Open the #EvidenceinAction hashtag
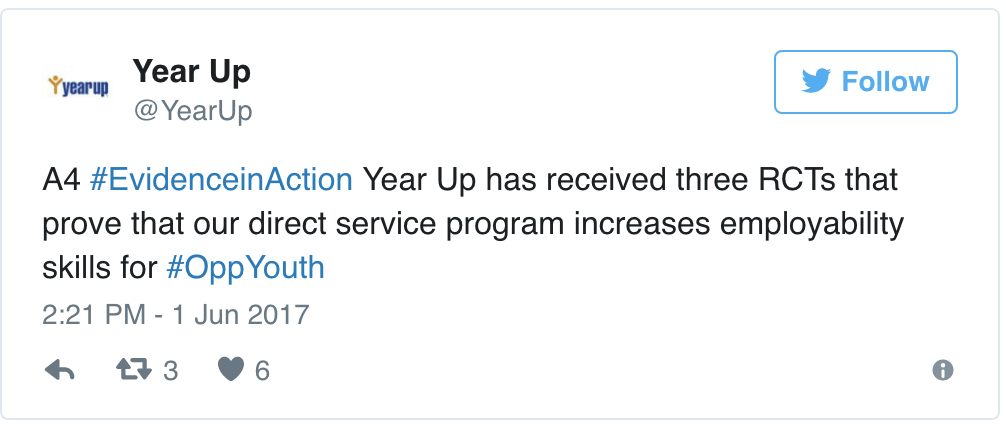The height and width of the screenshot is (424, 1006). 220,180
